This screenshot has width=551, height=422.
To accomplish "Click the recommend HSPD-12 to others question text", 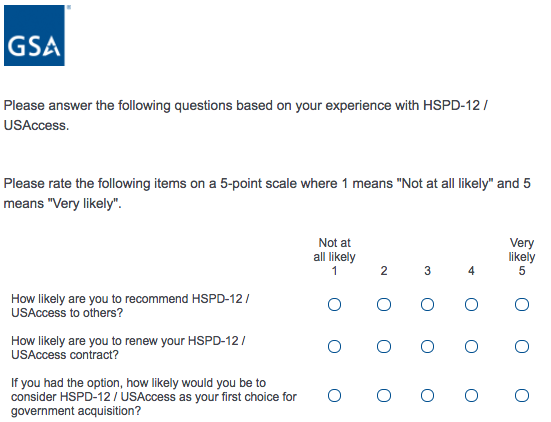I will (x=130, y=305).
